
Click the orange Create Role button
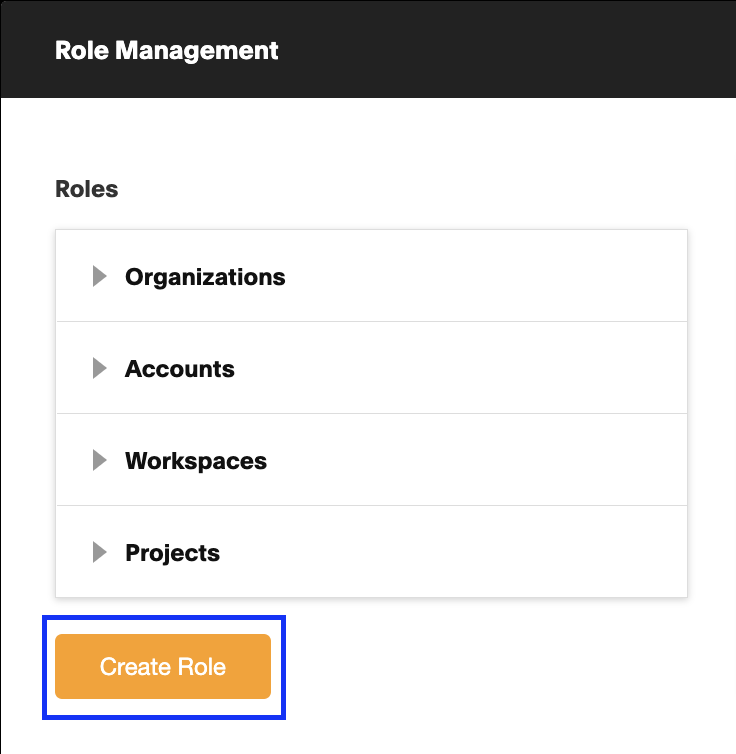pos(163,666)
